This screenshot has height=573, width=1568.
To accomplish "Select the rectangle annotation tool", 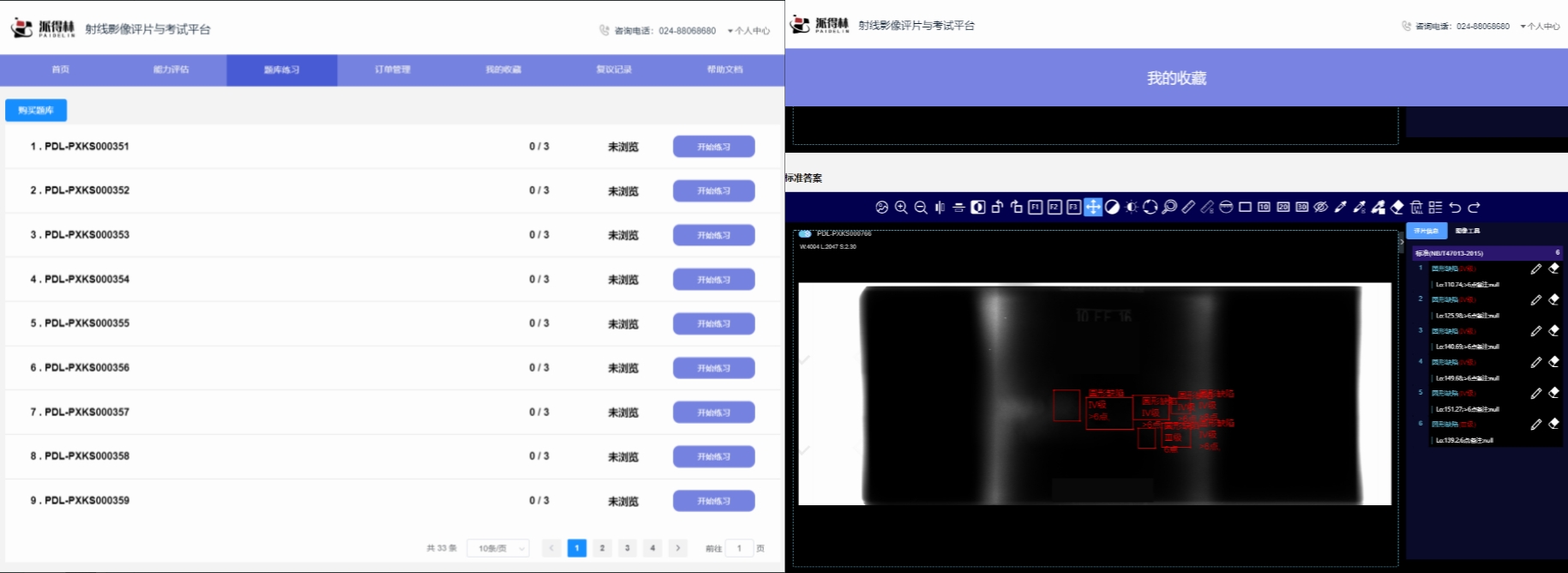I will [x=1245, y=208].
